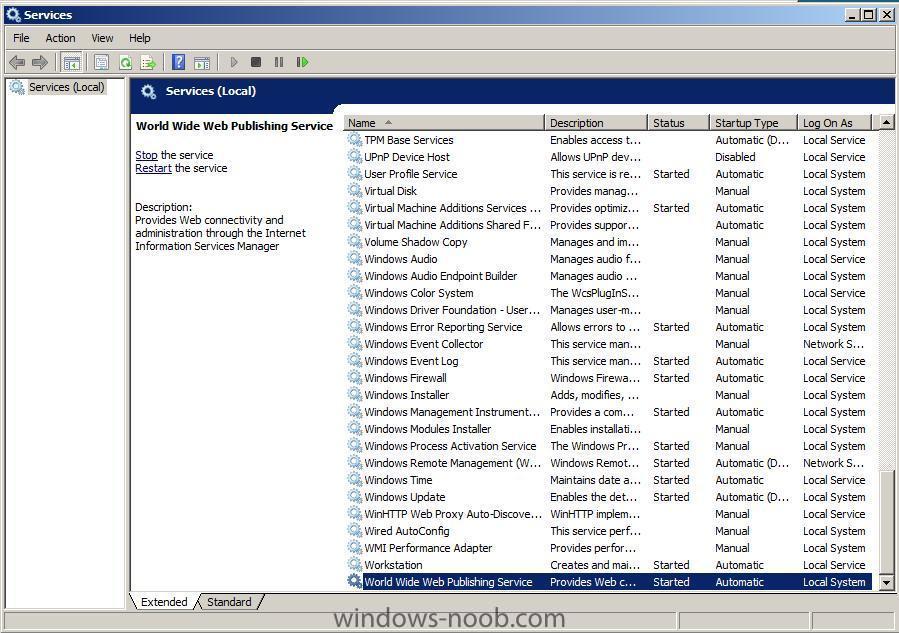This screenshot has width=899, height=633.
Task: Sort by the Log On As column header
Action: 835,123
